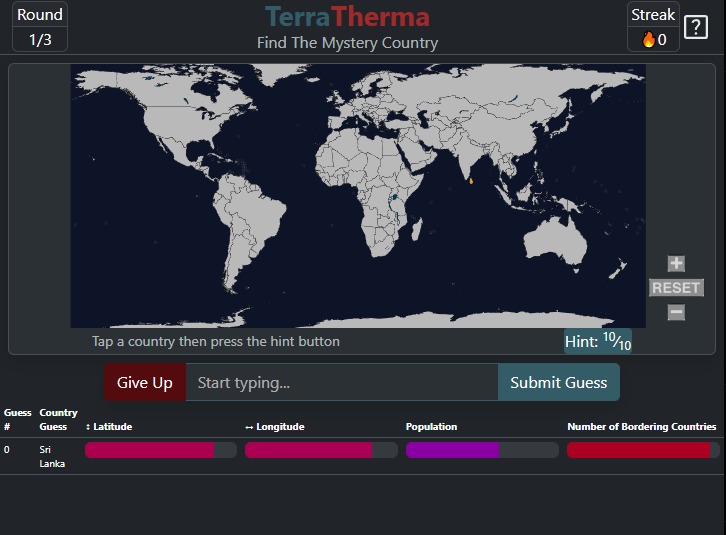This screenshot has width=726, height=535.
Task: Click the Round 1/3 indicator
Action: pyautogui.click(x=40, y=27)
